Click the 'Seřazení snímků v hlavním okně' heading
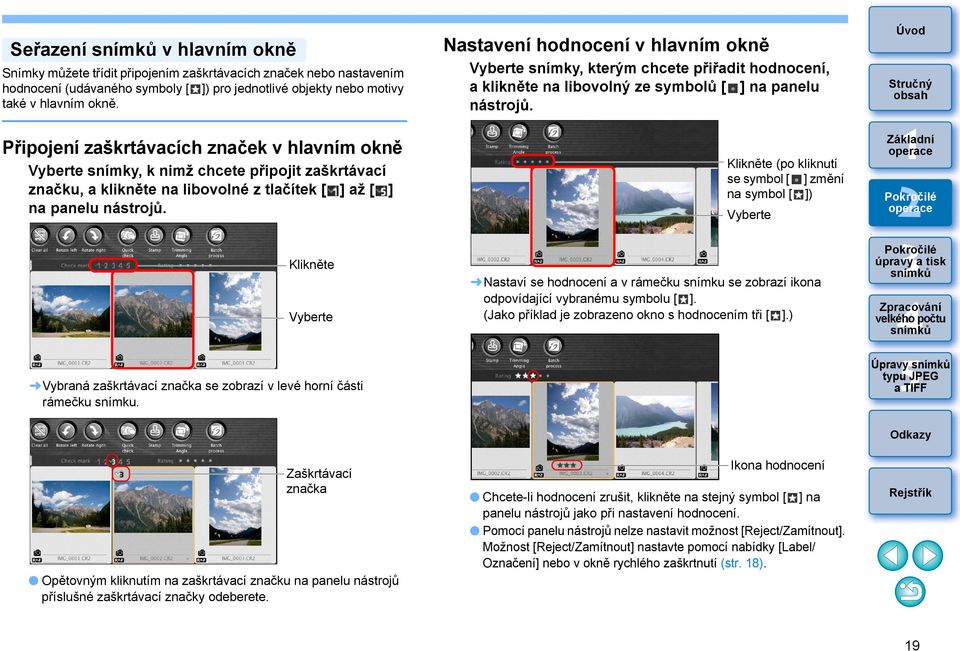Viewport: 960px width, 651px height. (153, 49)
